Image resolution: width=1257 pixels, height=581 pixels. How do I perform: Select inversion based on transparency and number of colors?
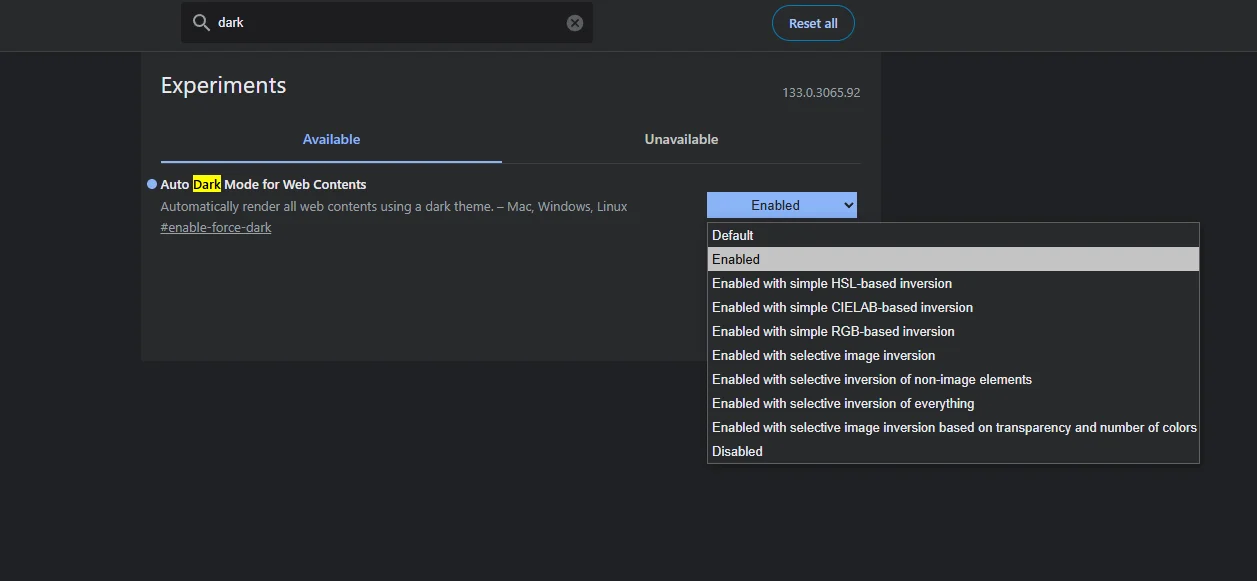(x=953, y=427)
